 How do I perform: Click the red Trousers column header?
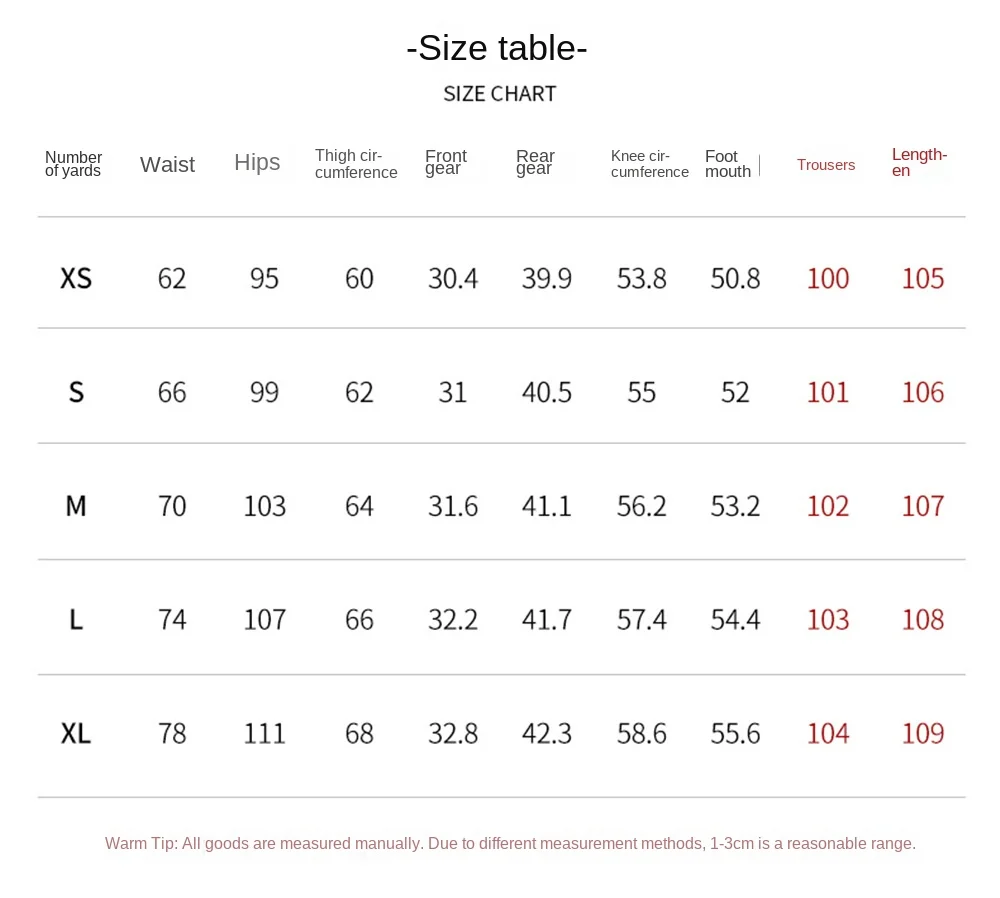point(826,165)
